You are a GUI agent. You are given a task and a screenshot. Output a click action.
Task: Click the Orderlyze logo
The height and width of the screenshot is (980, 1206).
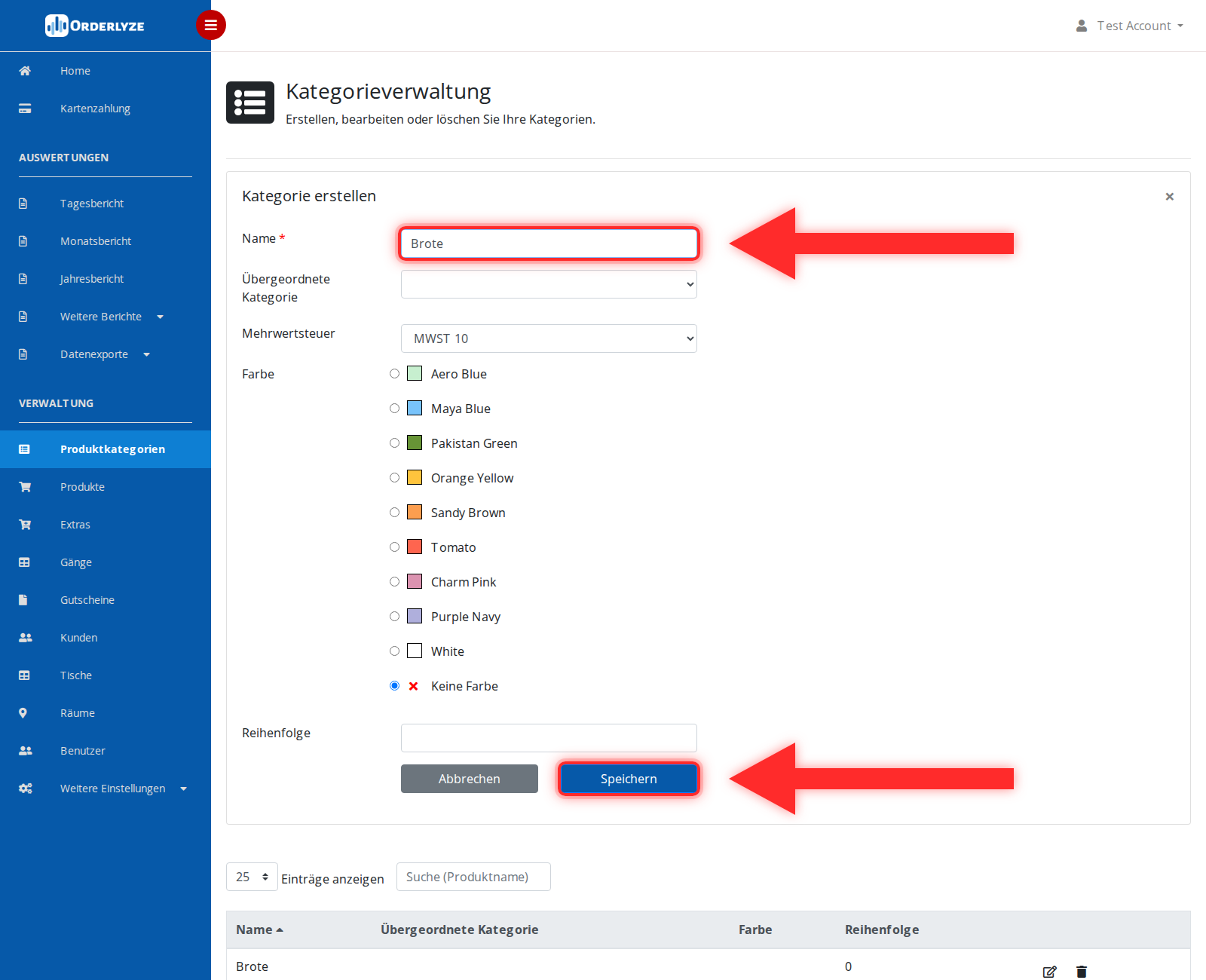tap(95, 26)
